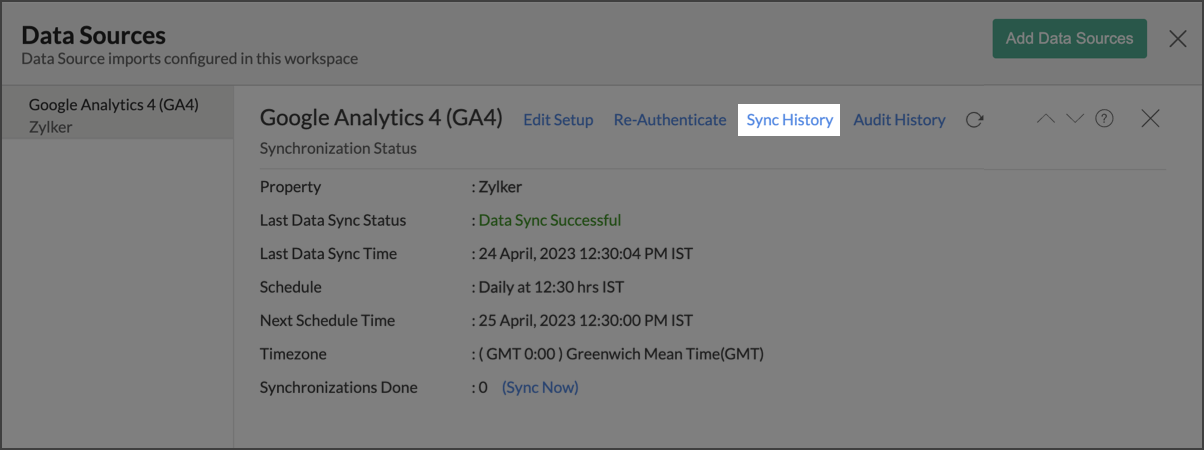This screenshot has height=450, width=1204.
Task: Click the Data Sync Successful status text
Action: [549, 220]
